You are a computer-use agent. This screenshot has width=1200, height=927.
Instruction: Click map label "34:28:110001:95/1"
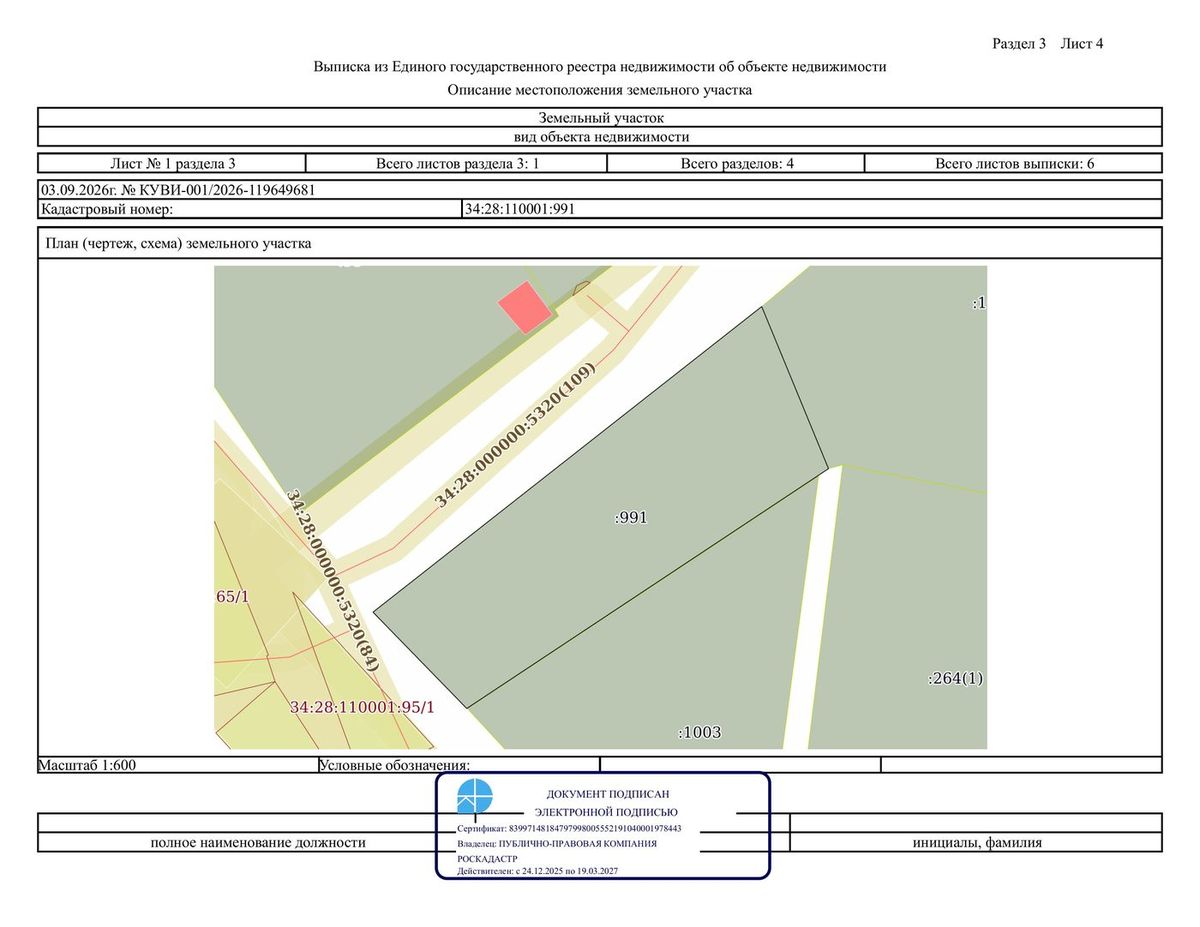tap(363, 707)
